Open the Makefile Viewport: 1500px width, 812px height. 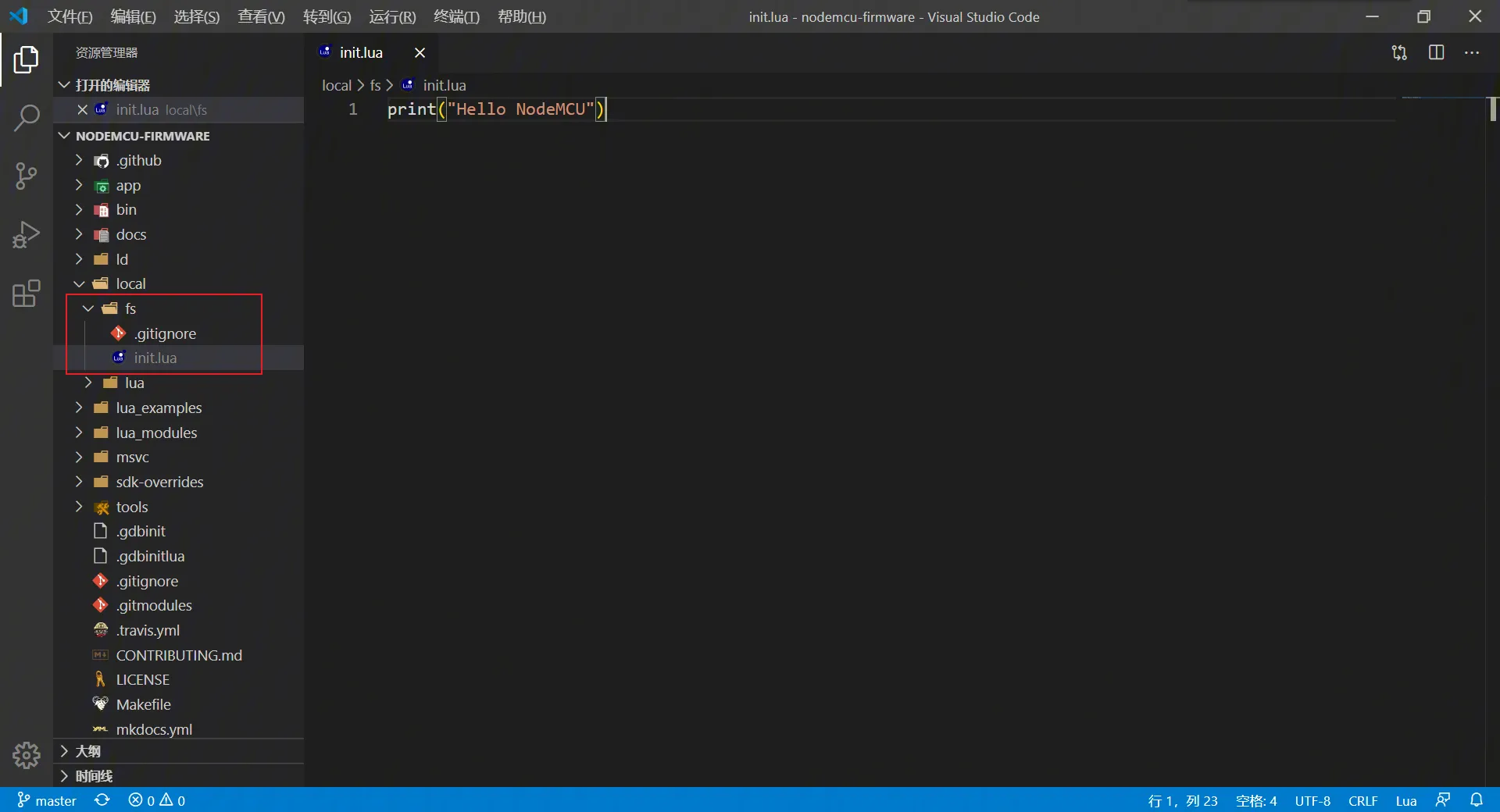coord(178,704)
